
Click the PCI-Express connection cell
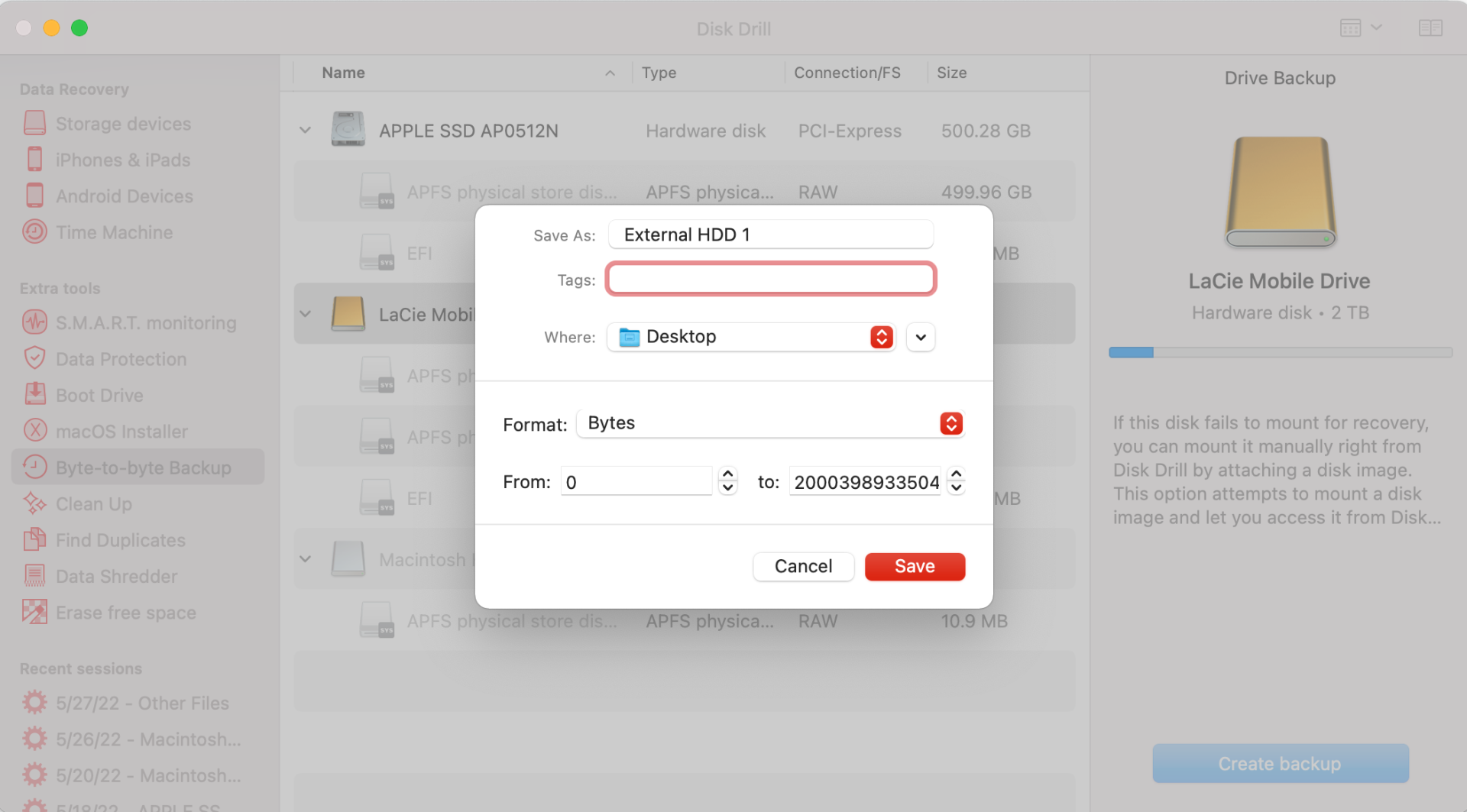pos(850,131)
